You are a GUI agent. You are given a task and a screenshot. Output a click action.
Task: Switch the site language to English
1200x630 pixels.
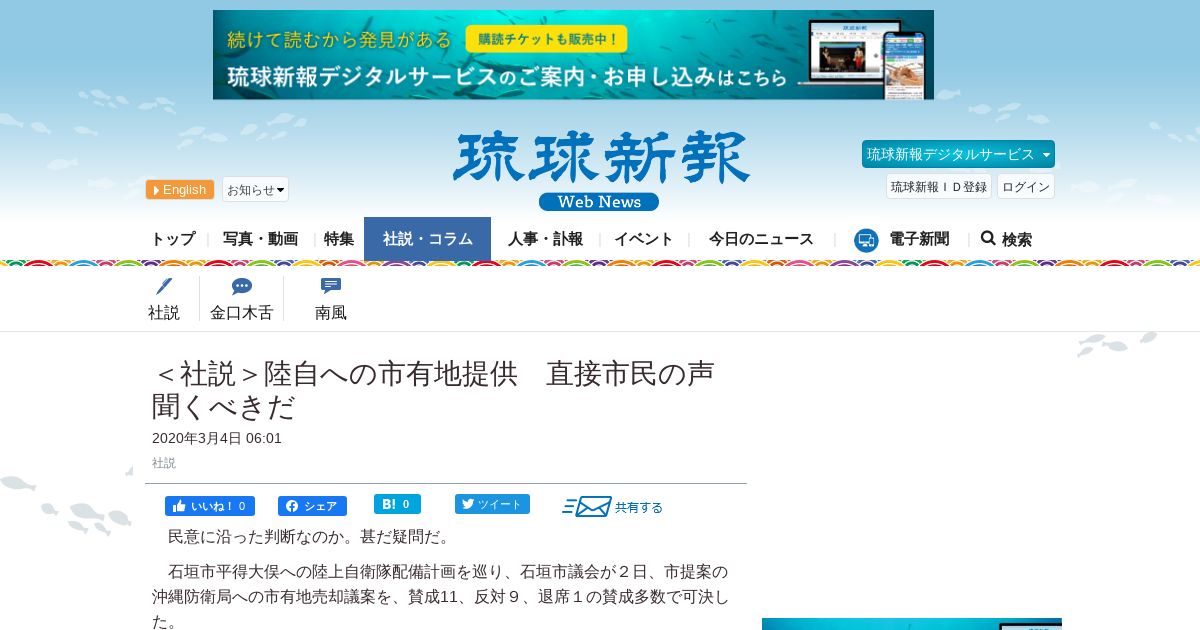pyautogui.click(x=180, y=190)
